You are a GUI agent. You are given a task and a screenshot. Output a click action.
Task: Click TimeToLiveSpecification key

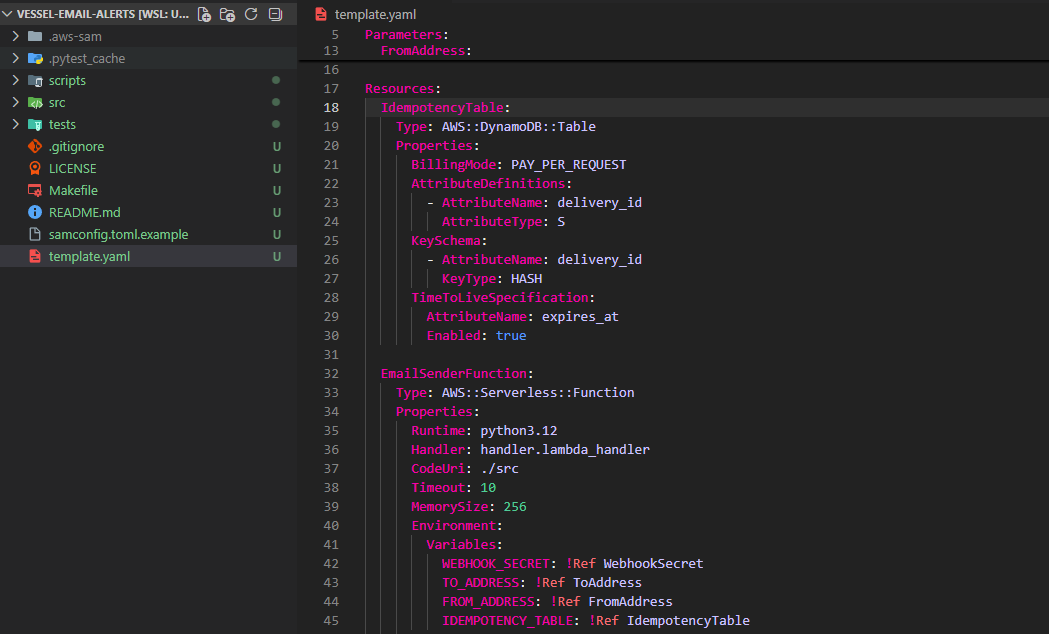click(x=500, y=298)
